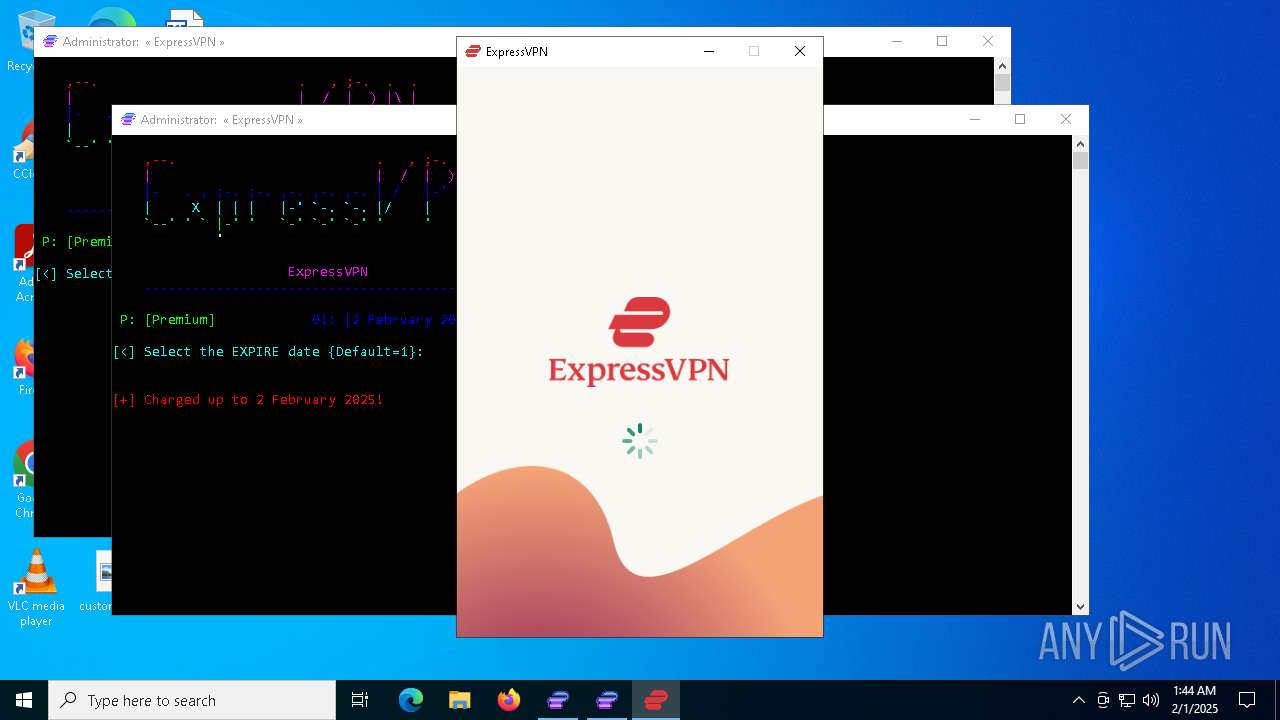Screen dimensions: 1280x720
Task: Close the front Administrator console window
Action: tap(1066, 119)
